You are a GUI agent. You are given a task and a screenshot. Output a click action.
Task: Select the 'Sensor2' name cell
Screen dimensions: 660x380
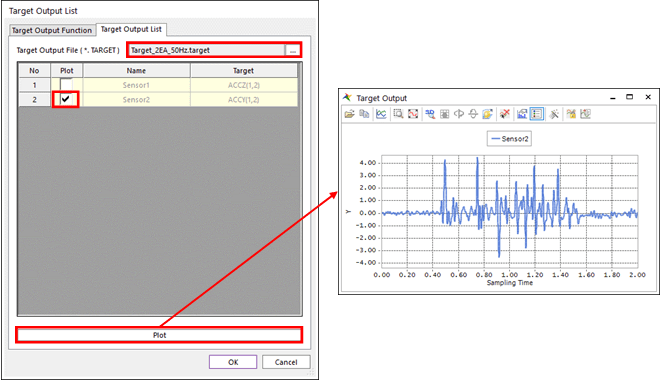136,100
